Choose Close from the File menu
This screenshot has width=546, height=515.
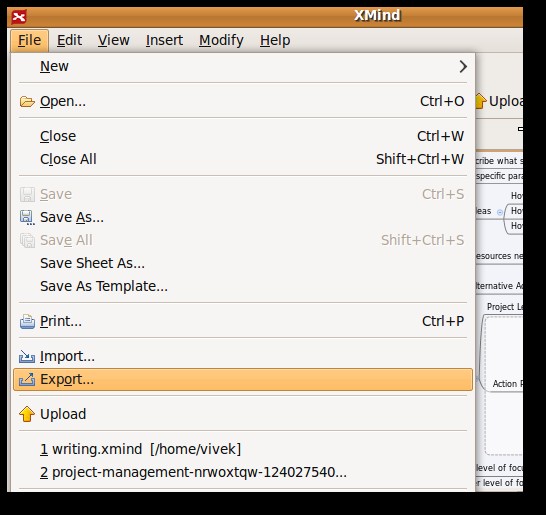pyautogui.click(x=243, y=136)
